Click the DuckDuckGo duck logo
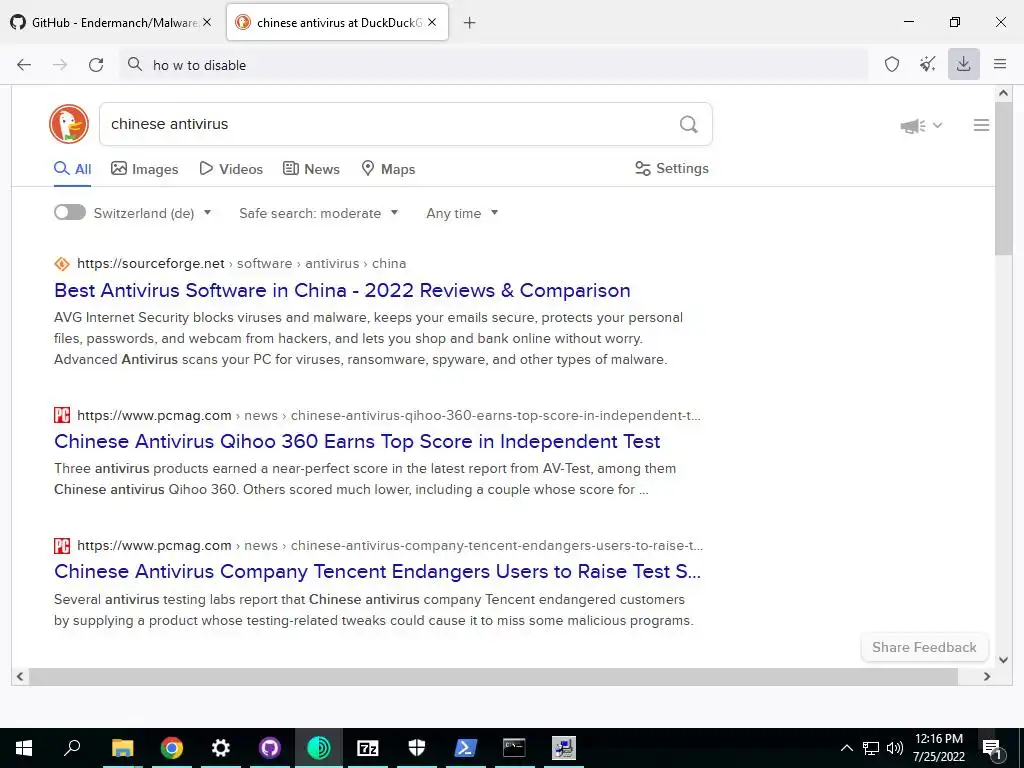This screenshot has width=1024, height=768. (x=69, y=124)
